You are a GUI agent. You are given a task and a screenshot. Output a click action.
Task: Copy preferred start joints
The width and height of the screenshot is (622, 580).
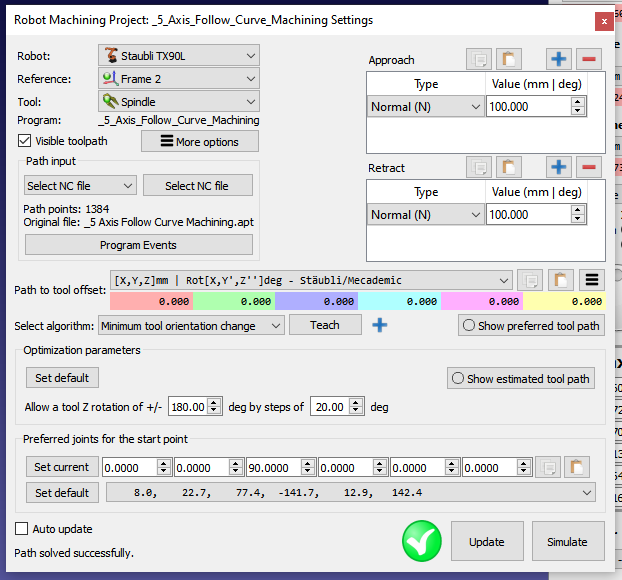[548, 467]
